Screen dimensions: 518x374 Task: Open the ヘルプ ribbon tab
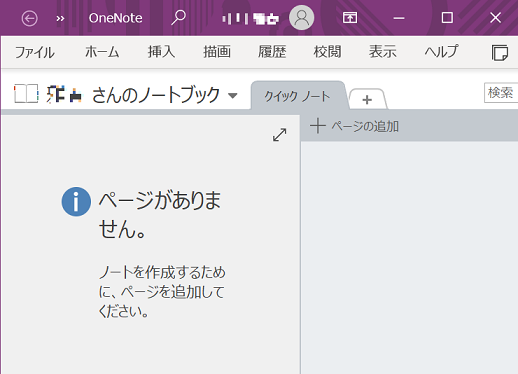point(442,52)
